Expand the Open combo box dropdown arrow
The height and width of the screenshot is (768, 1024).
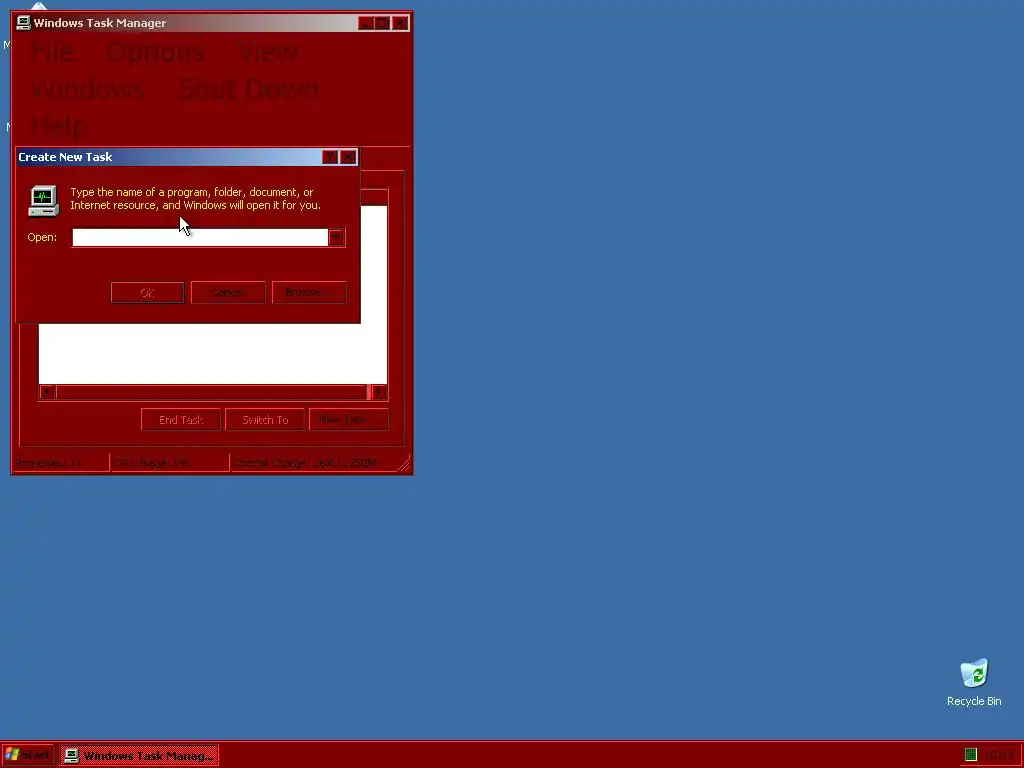[x=336, y=238]
